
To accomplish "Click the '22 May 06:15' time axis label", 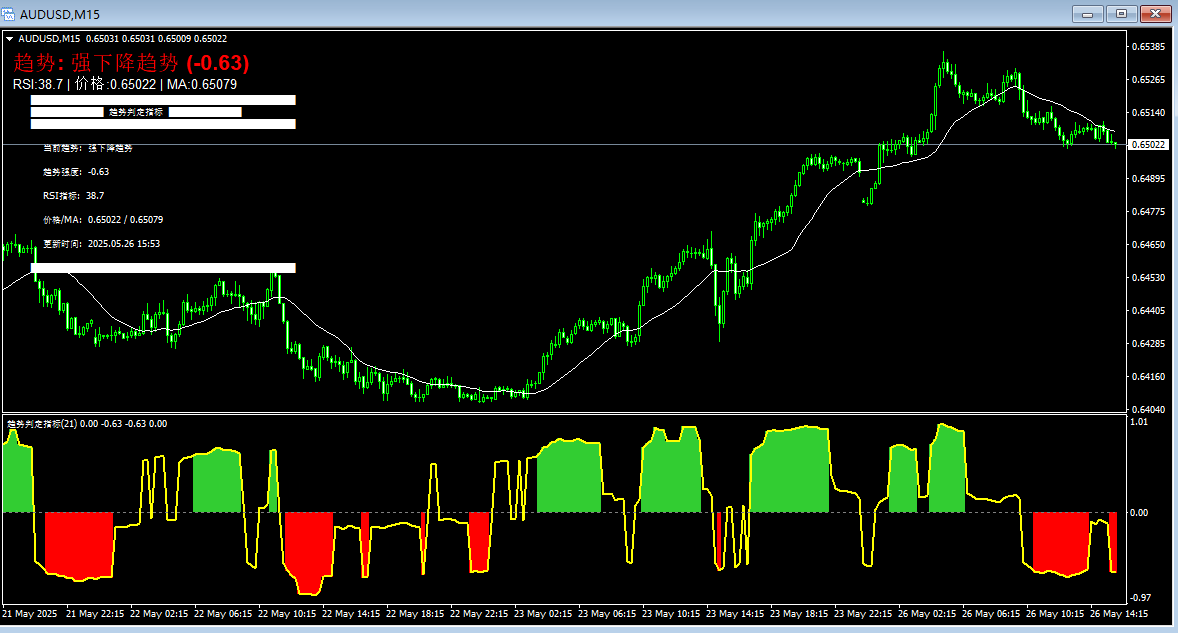I will click(223, 613).
